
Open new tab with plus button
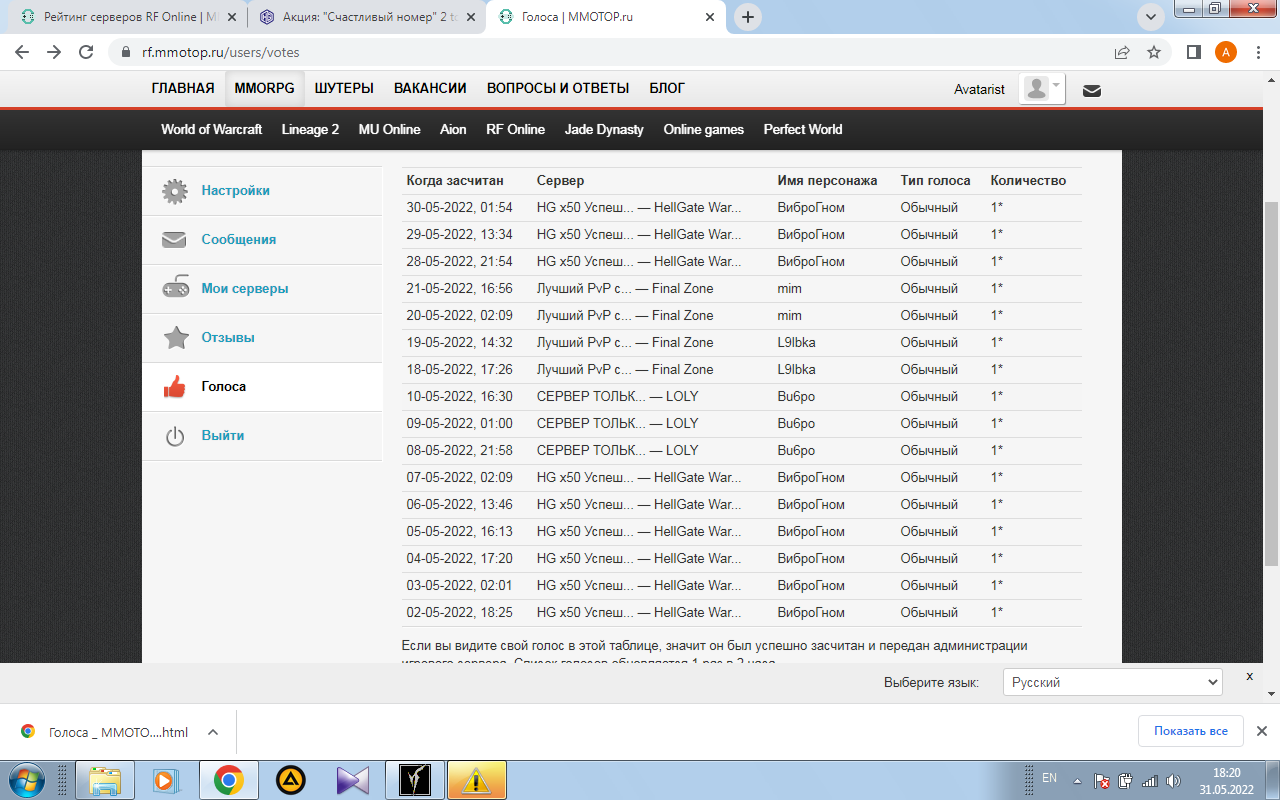pyautogui.click(x=748, y=17)
